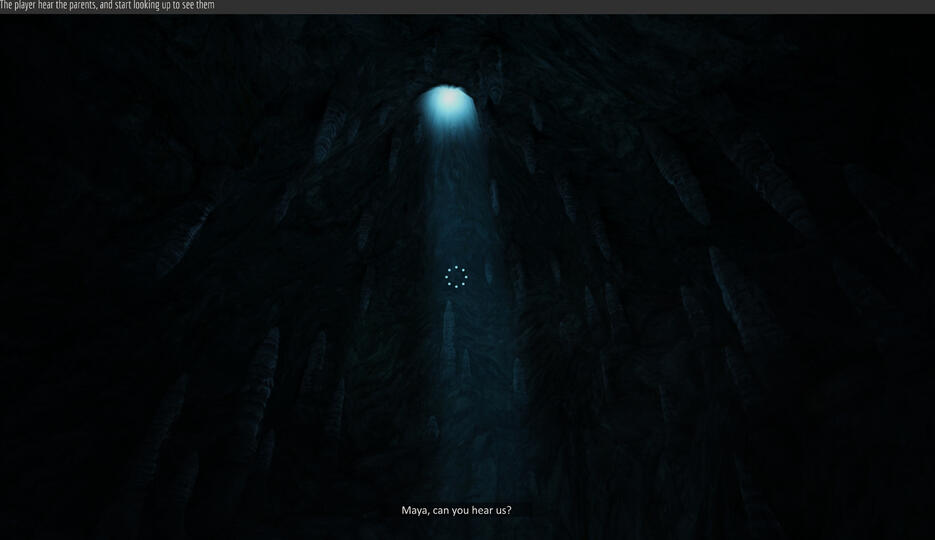Click the caption text about the player hearing parents
This screenshot has width=935, height=540.
(x=107, y=6)
